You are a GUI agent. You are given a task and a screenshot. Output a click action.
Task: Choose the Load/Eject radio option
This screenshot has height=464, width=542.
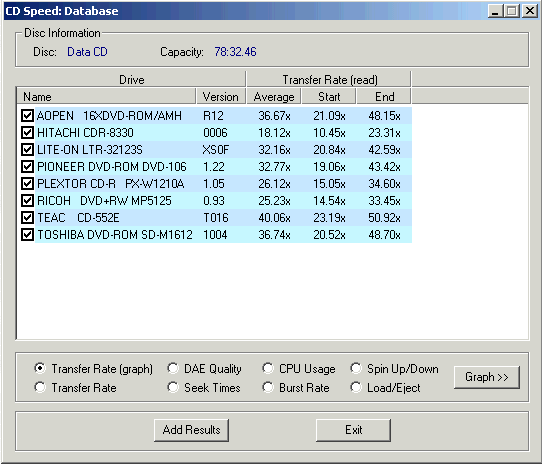click(356, 387)
